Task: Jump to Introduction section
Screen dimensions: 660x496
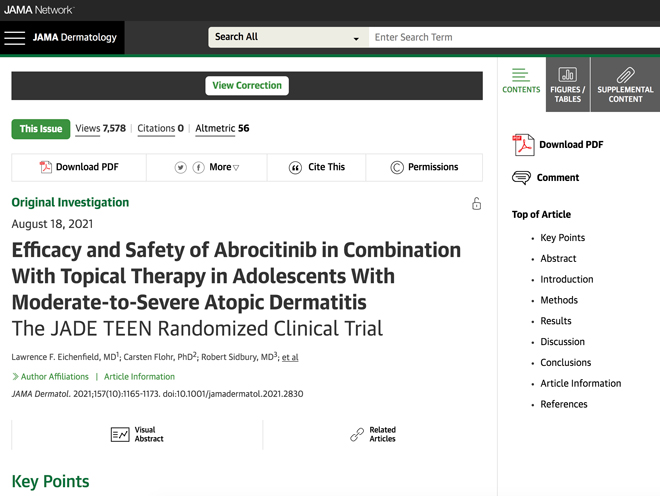Action: pyautogui.click(x=567, y=279)
